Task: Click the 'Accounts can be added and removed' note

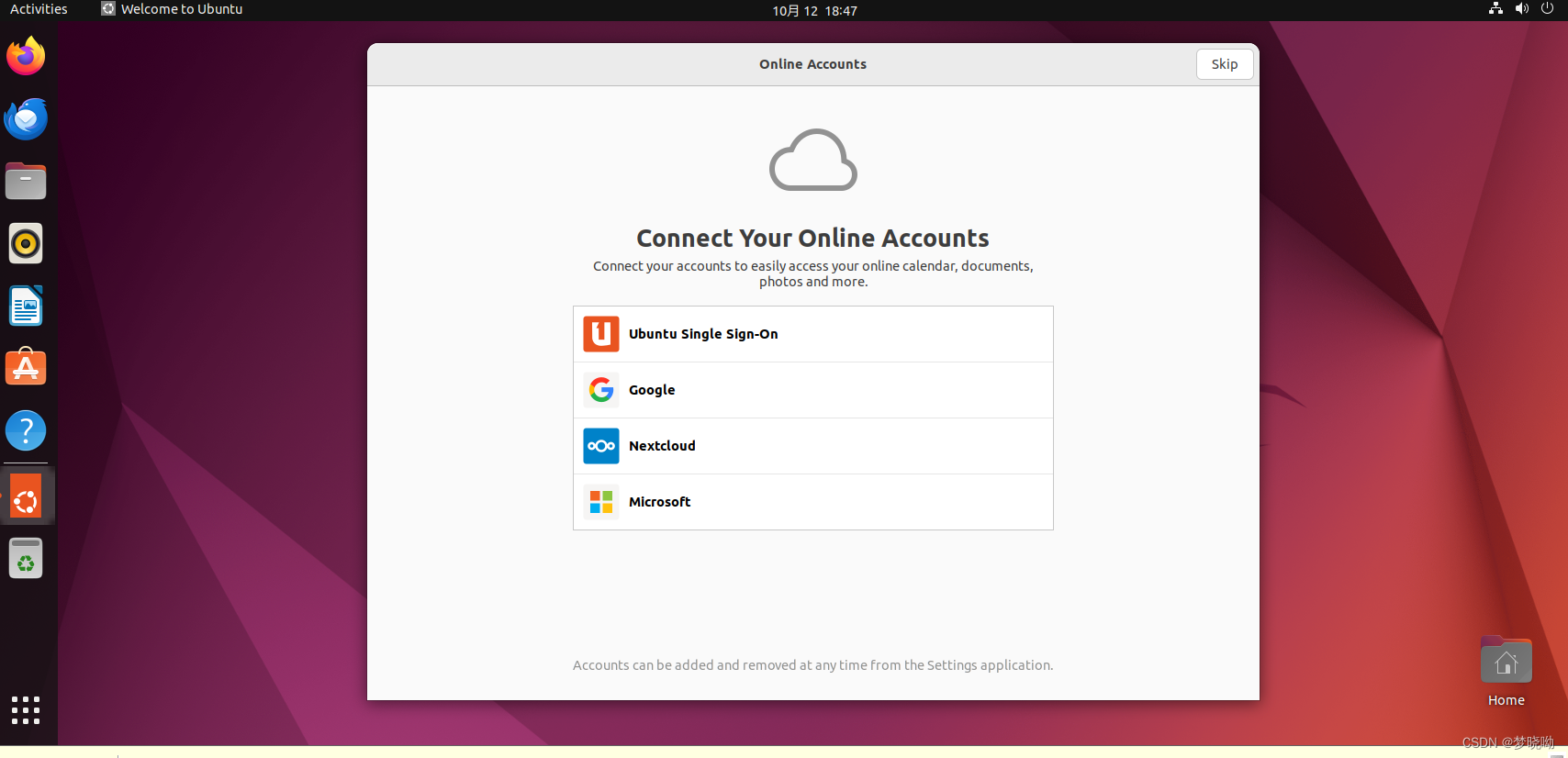Action: point(812,665)
